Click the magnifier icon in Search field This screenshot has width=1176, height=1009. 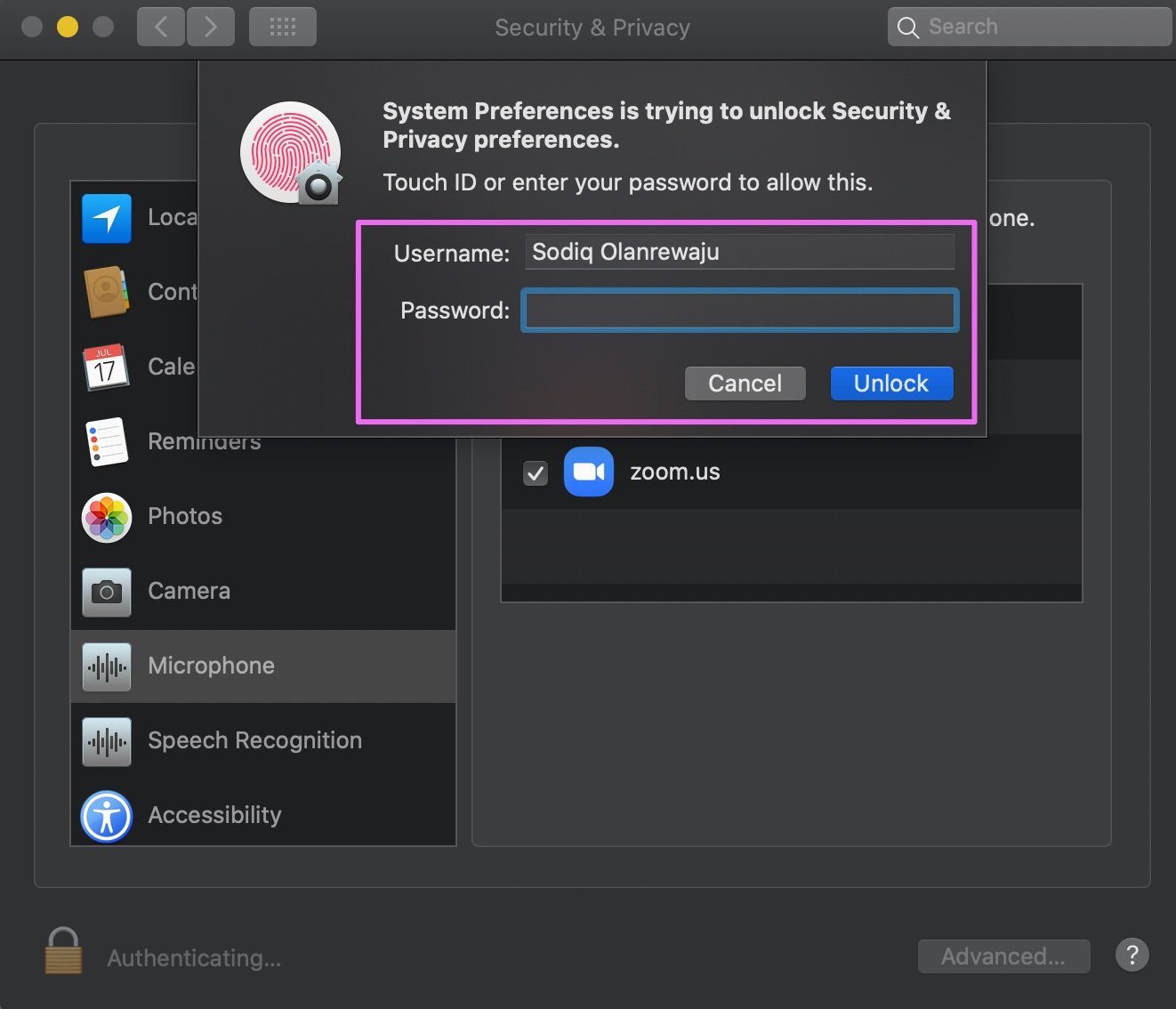point(907,28)
